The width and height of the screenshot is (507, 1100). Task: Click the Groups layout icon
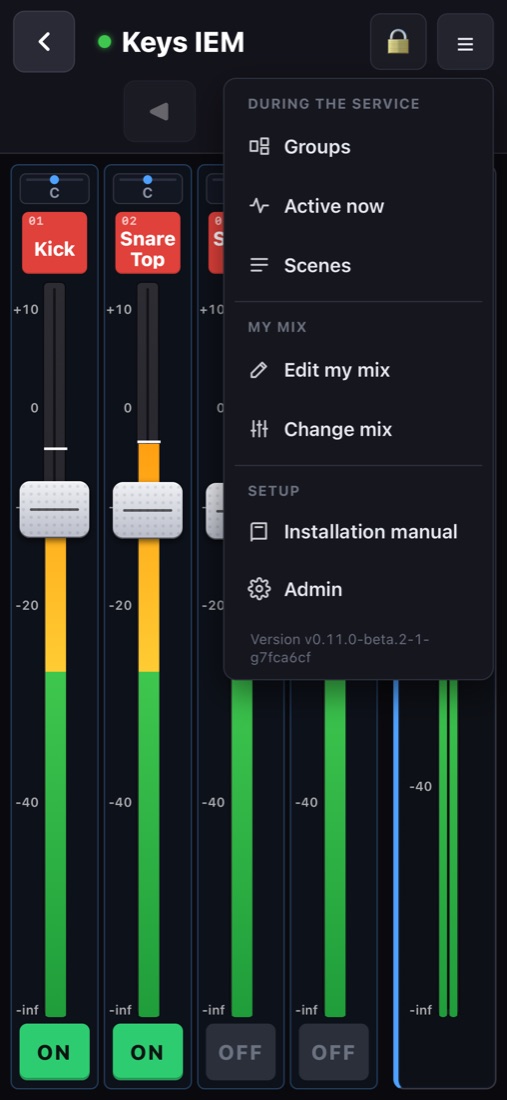point(259,147)
